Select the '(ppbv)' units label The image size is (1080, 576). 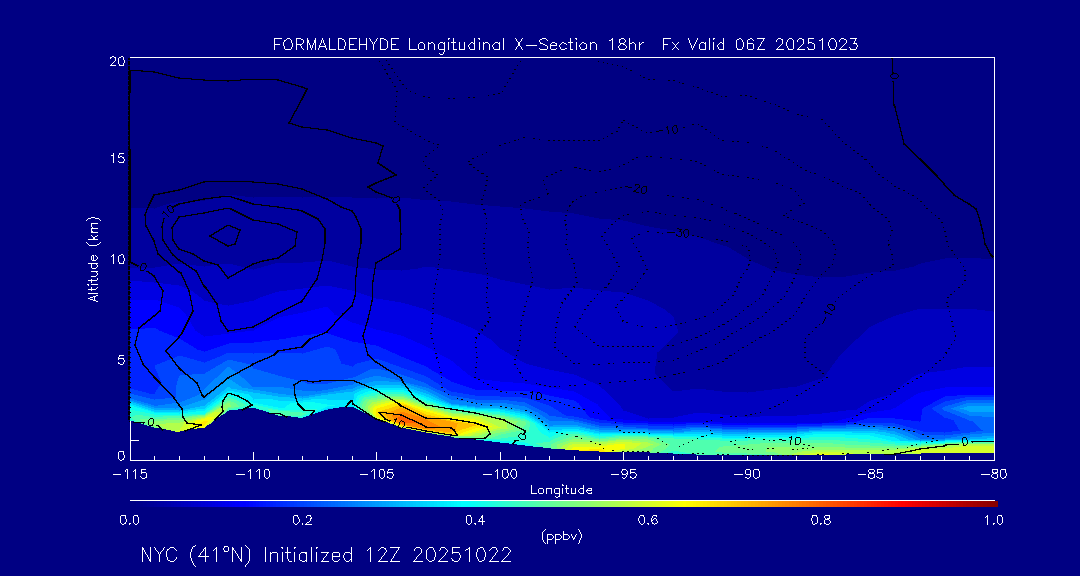[x=561, y=536]
